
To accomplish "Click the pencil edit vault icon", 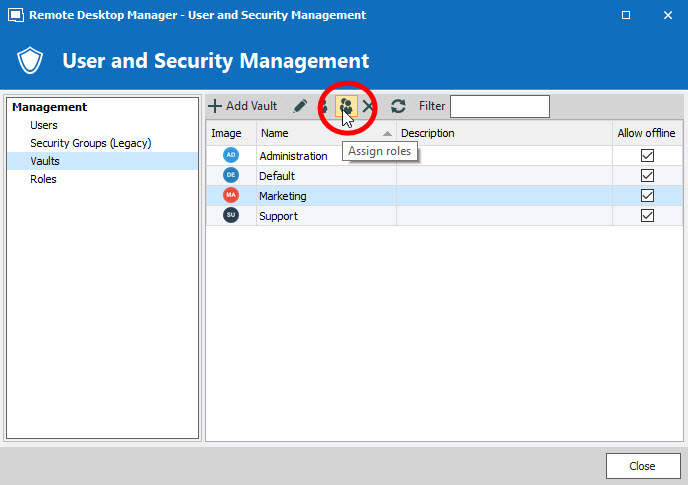I will 300,106.
